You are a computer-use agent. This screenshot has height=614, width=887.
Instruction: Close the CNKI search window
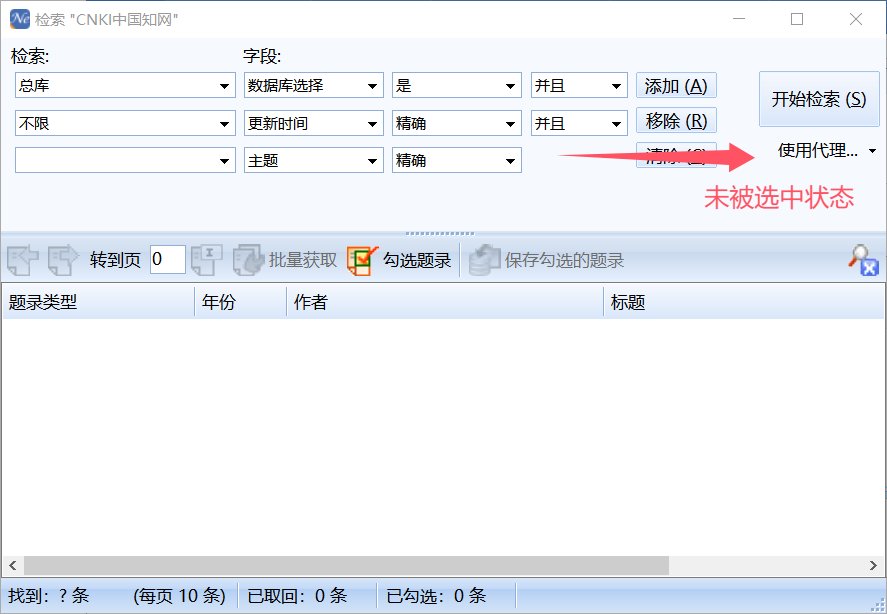pyautogui.click(x=856, y=19)
